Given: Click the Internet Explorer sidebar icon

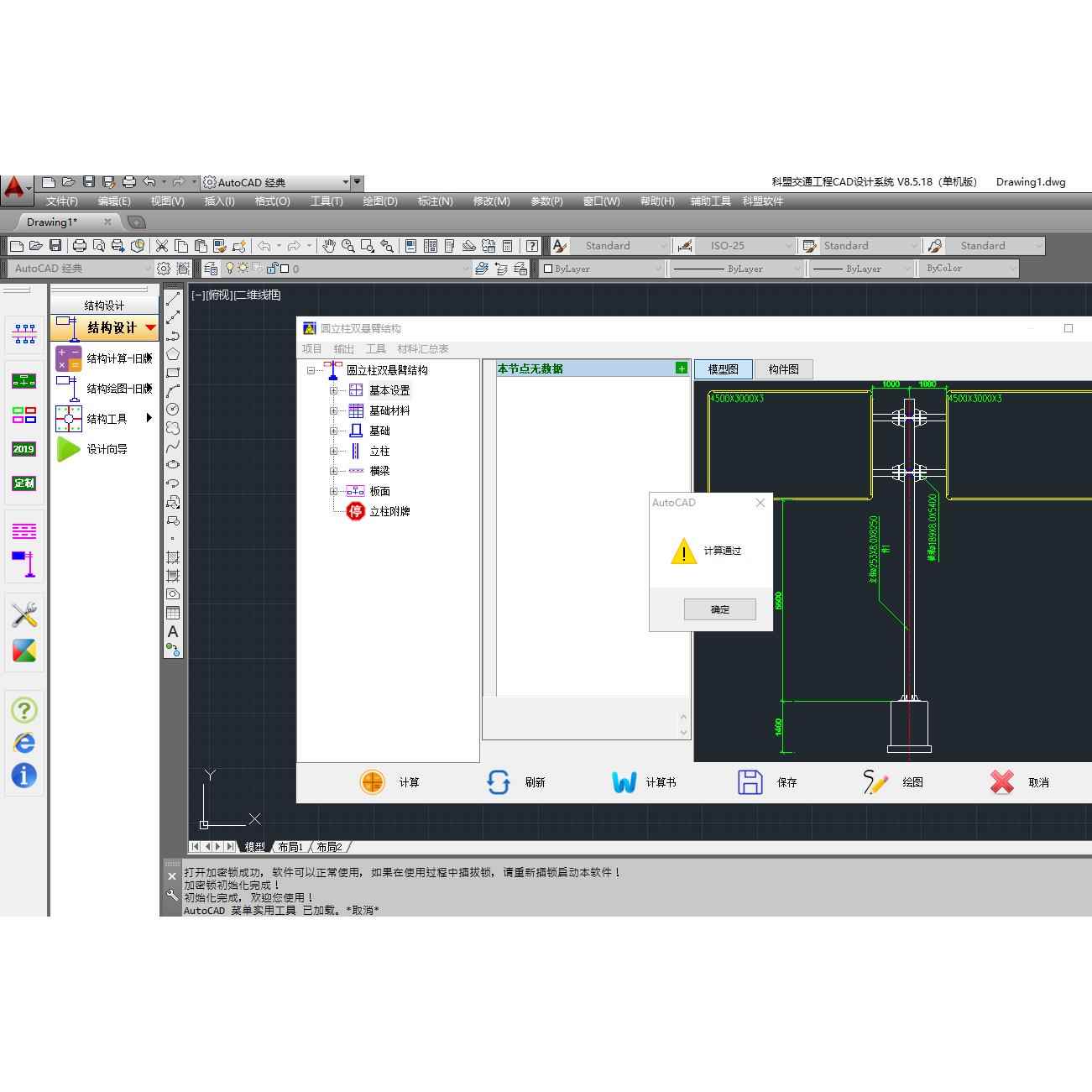Looking at the screenshot, I should pyautogui.click(x=24, y=743).
